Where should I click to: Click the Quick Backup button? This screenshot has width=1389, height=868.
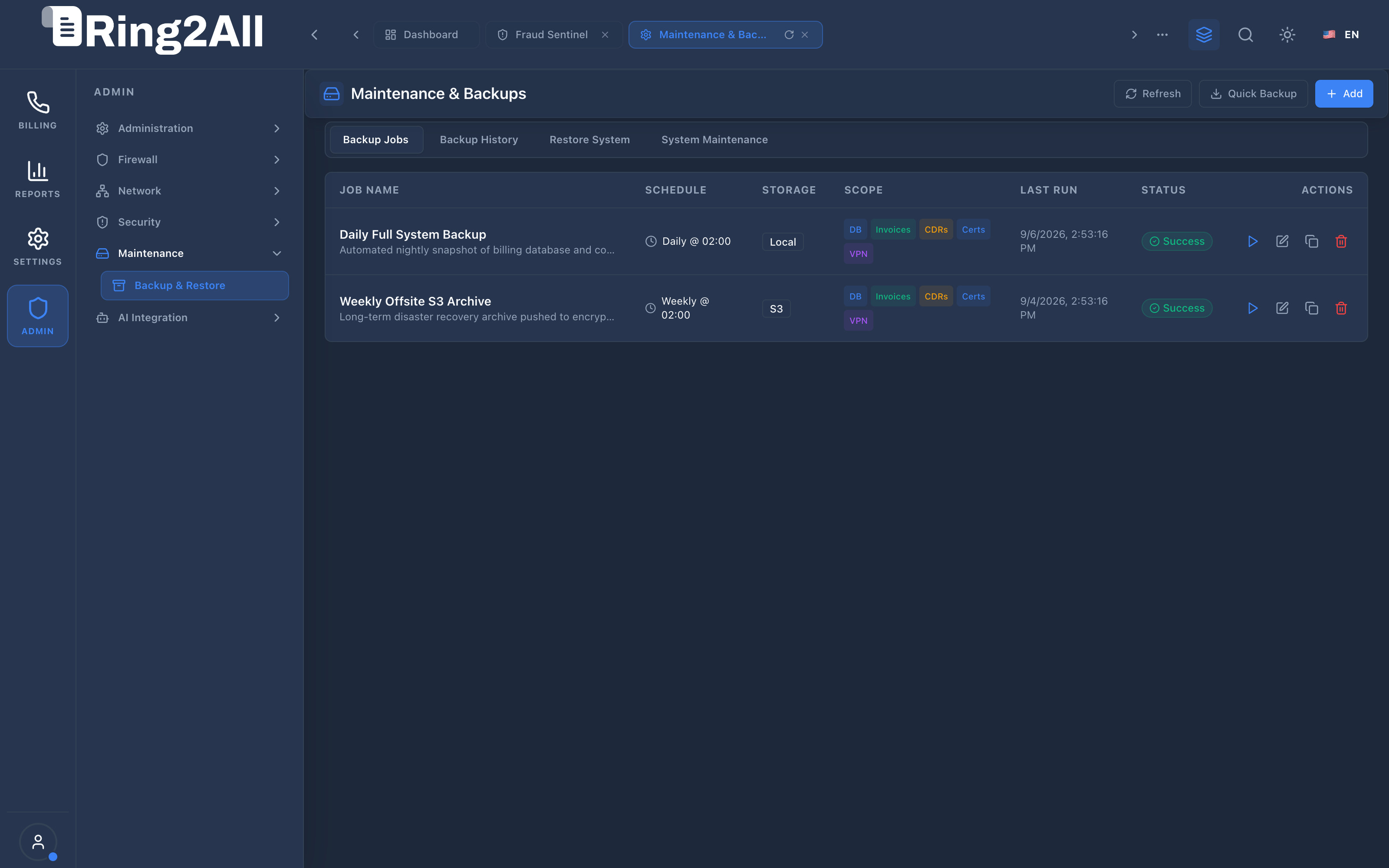[1253, 94]
